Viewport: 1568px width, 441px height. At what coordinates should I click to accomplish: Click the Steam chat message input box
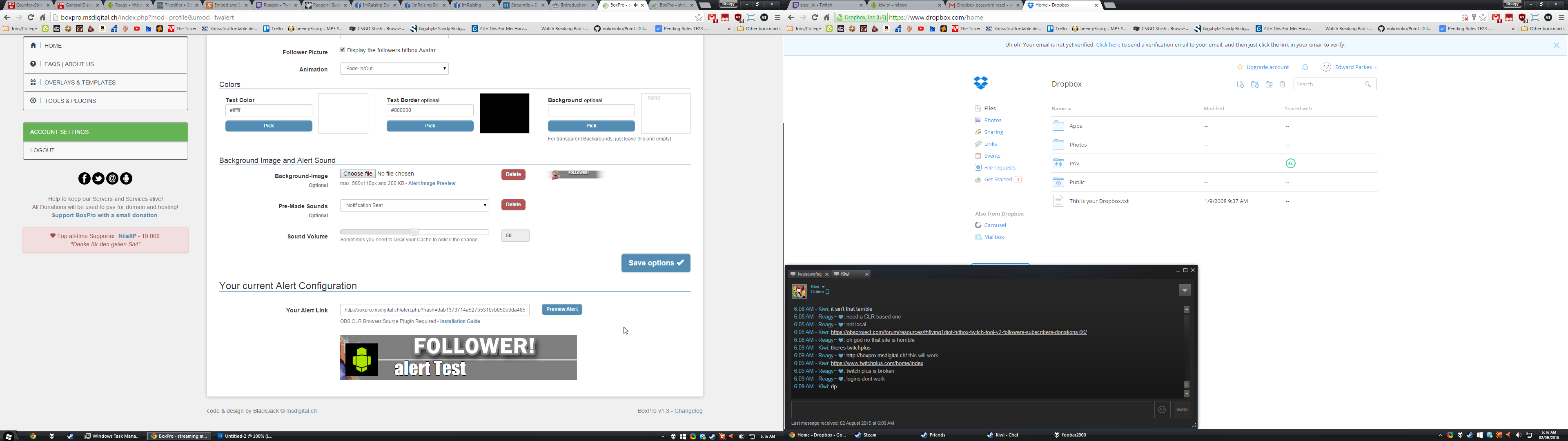971,409
